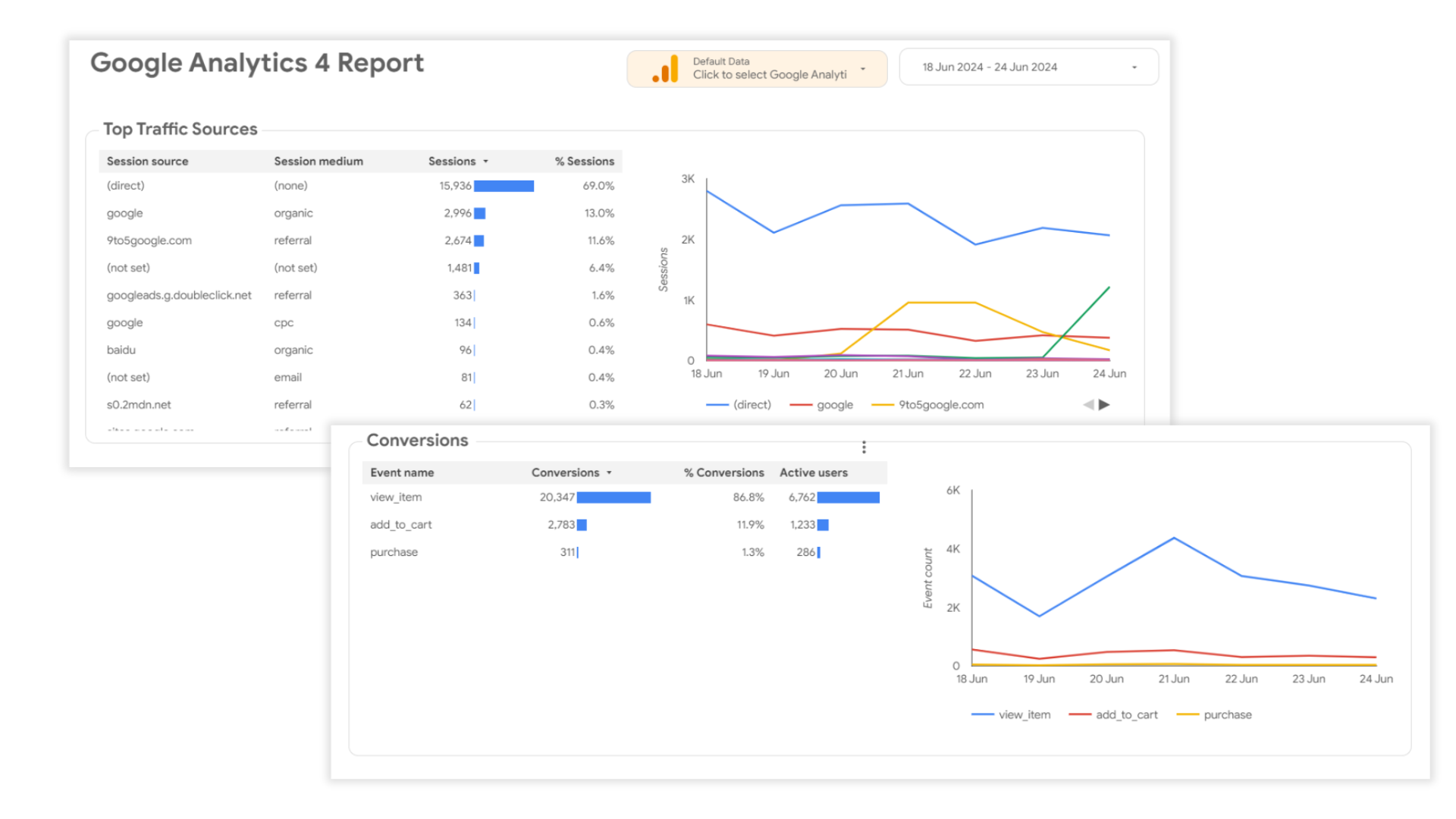Viewport: 1456px width, 819px height.
Task: Select the view_item event row
Action: 625,497
